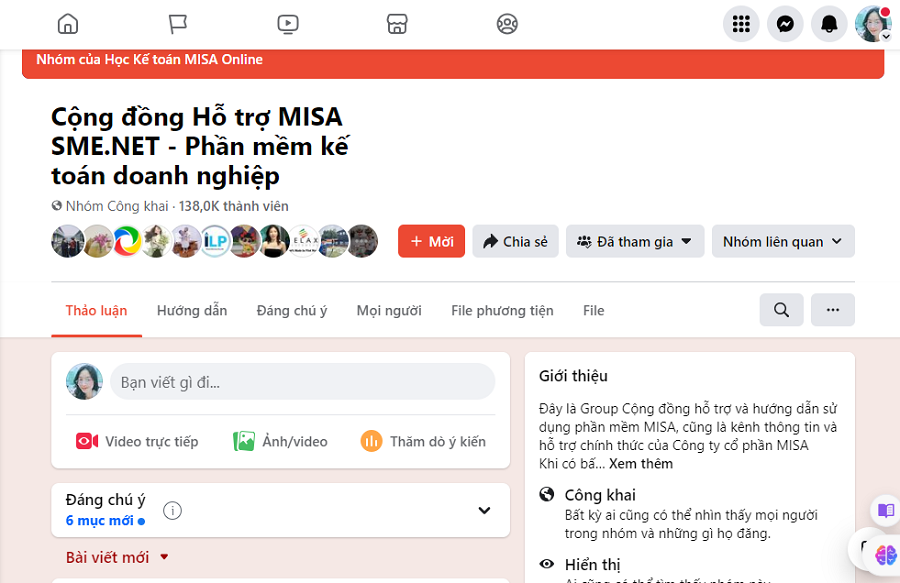Open the brain assistant icon at bottom right

[x=886, y=555]
